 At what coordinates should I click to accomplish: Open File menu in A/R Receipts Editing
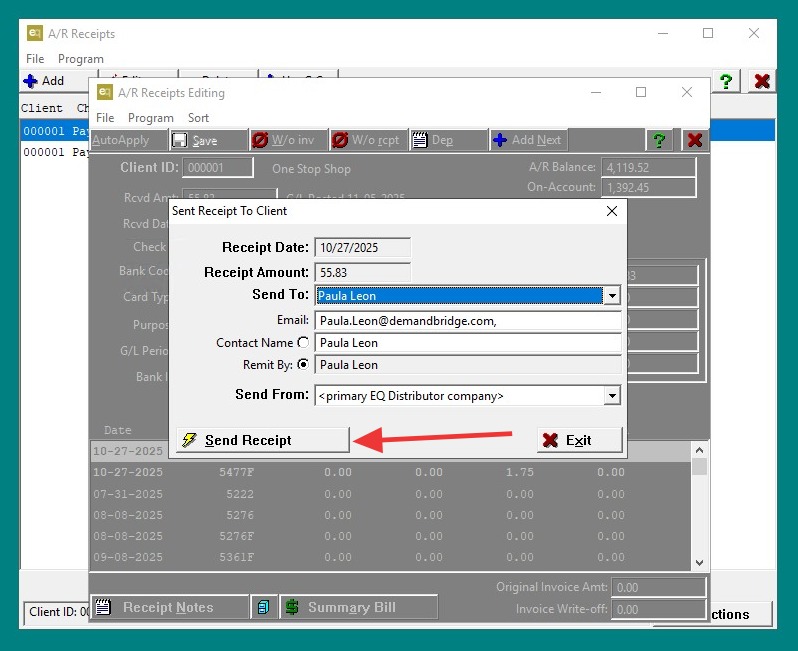[x=105, y=118]
